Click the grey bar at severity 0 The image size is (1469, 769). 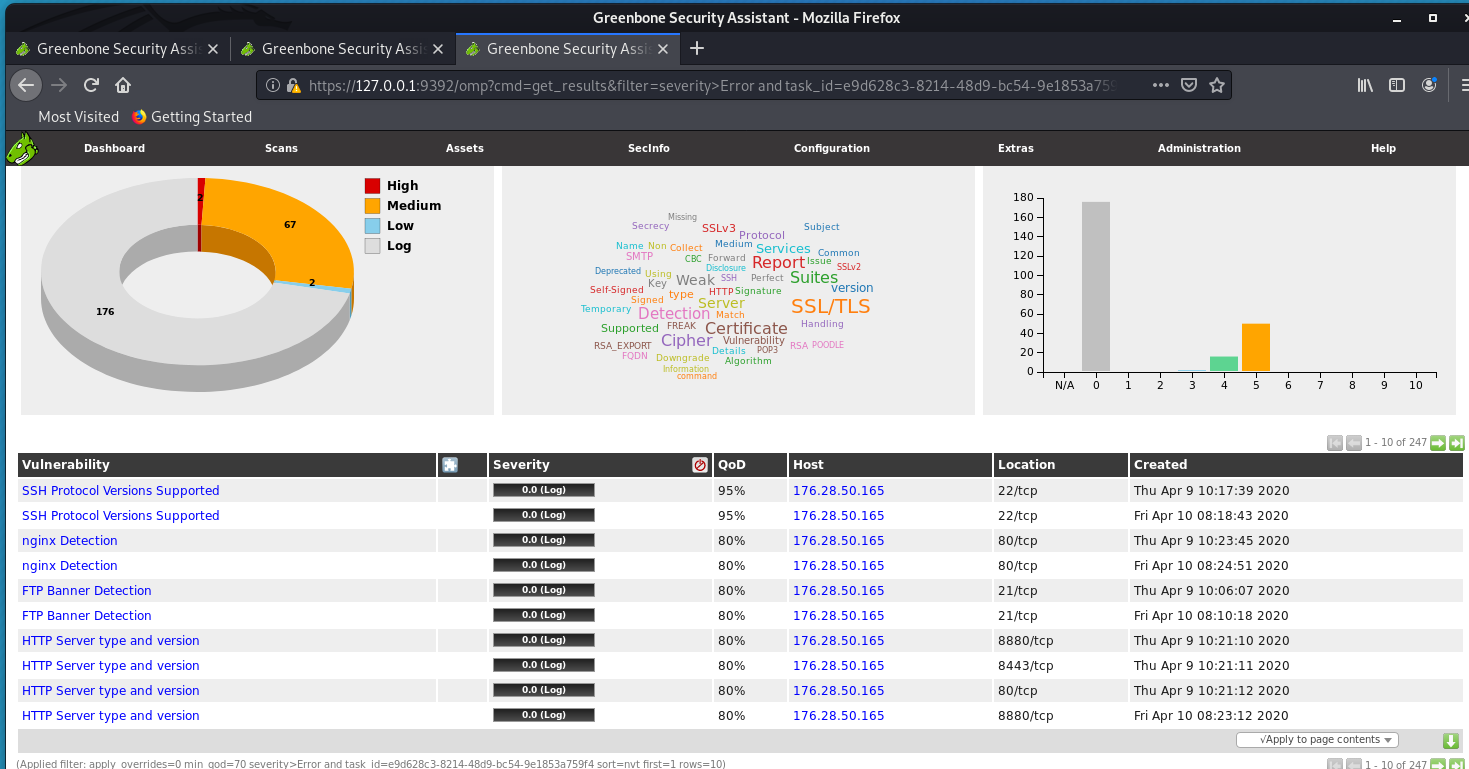(1096, 286)
